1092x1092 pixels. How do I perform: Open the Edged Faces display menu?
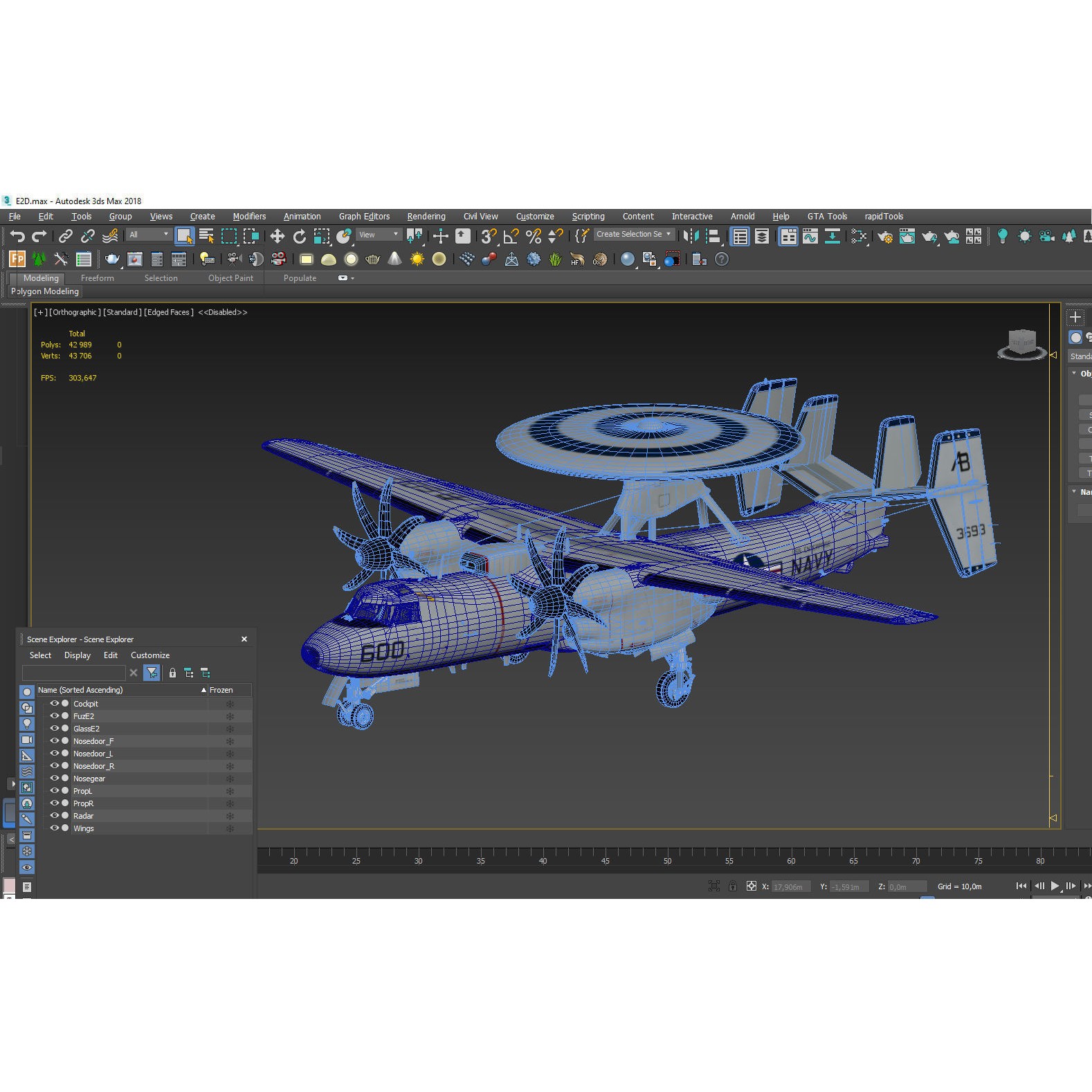169,312
